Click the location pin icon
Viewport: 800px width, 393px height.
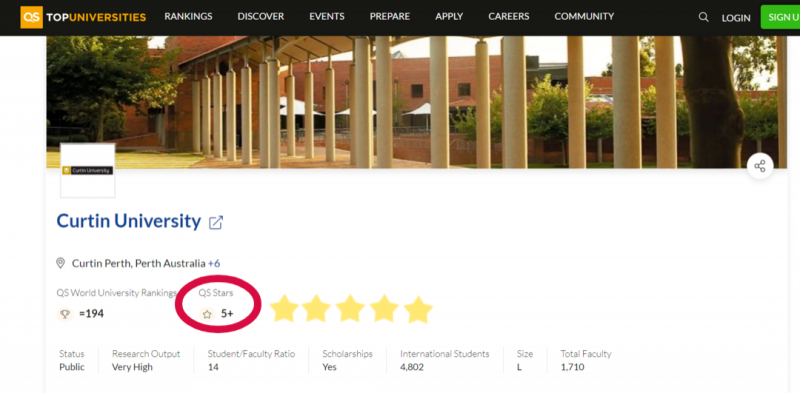click(x=60, y=263)
